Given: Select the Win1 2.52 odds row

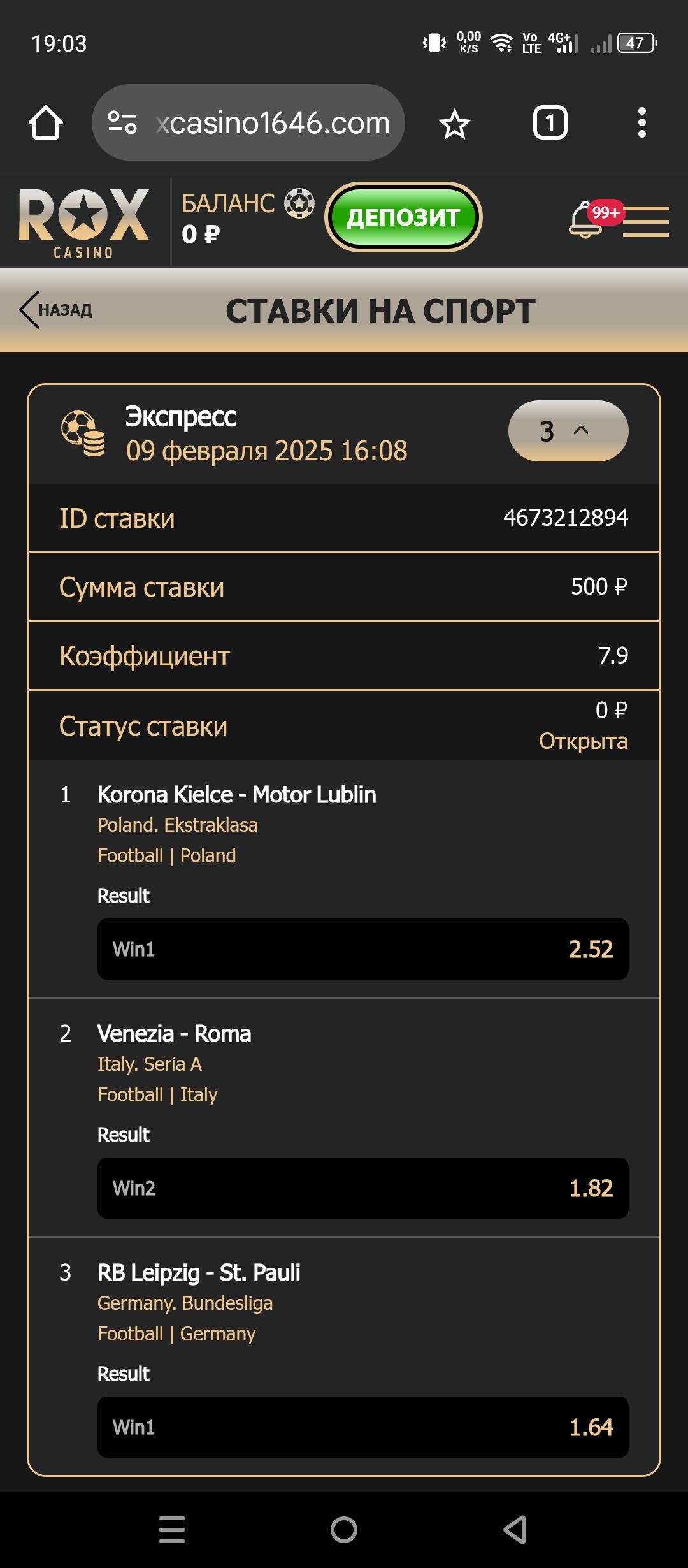Looking at the screenshot, I should click(x=362, y=949).
